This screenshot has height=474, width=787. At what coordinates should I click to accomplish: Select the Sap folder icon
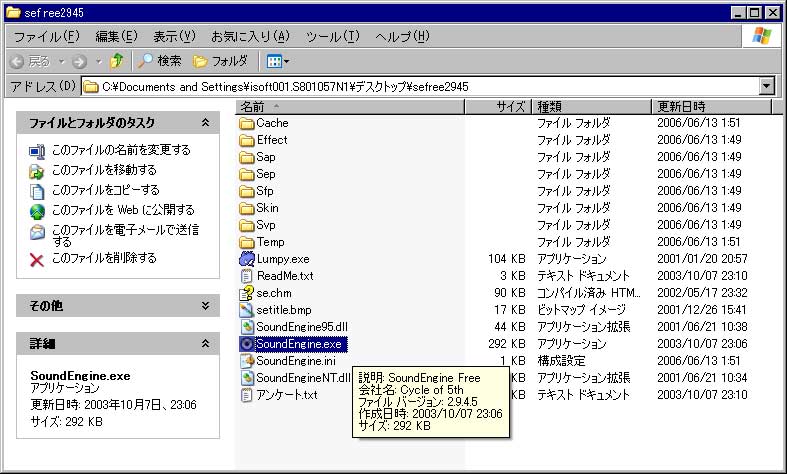[246, 158]
